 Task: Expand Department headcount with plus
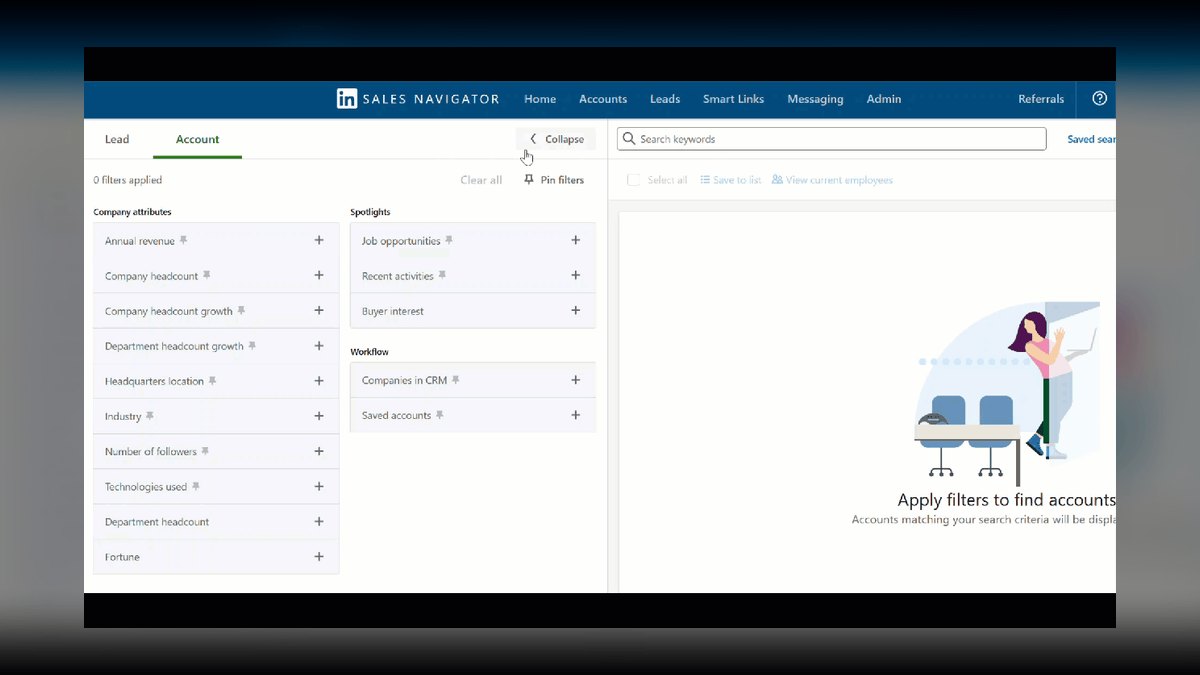coord(319,521)
